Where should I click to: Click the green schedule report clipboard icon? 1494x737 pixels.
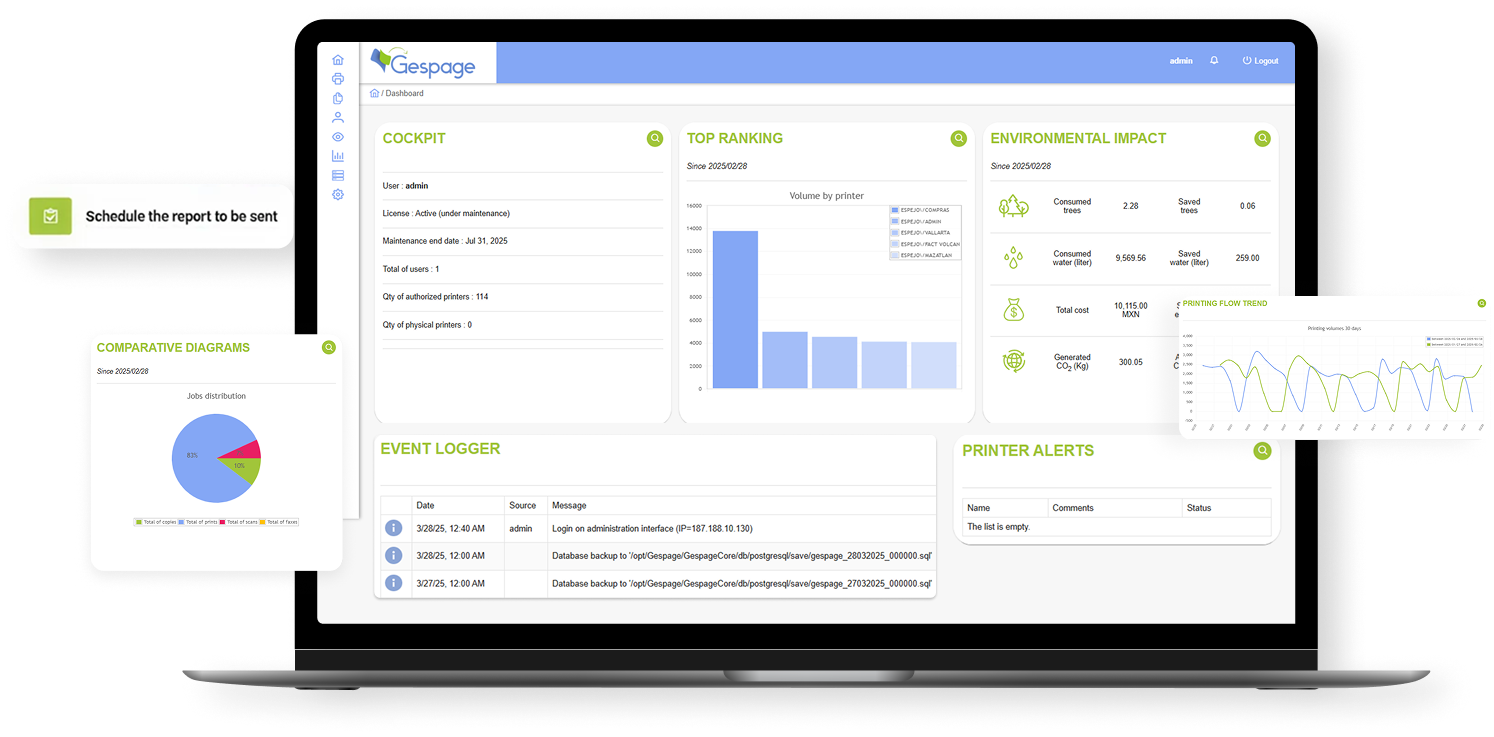pyautogui.click(x=50, y=216)
